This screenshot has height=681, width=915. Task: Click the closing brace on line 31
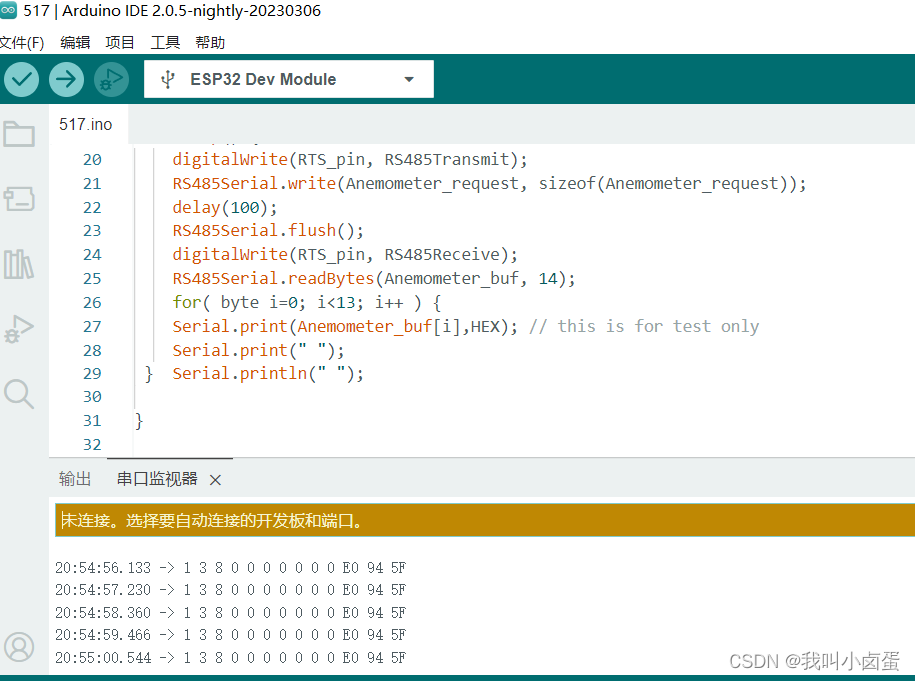[139, 421]
